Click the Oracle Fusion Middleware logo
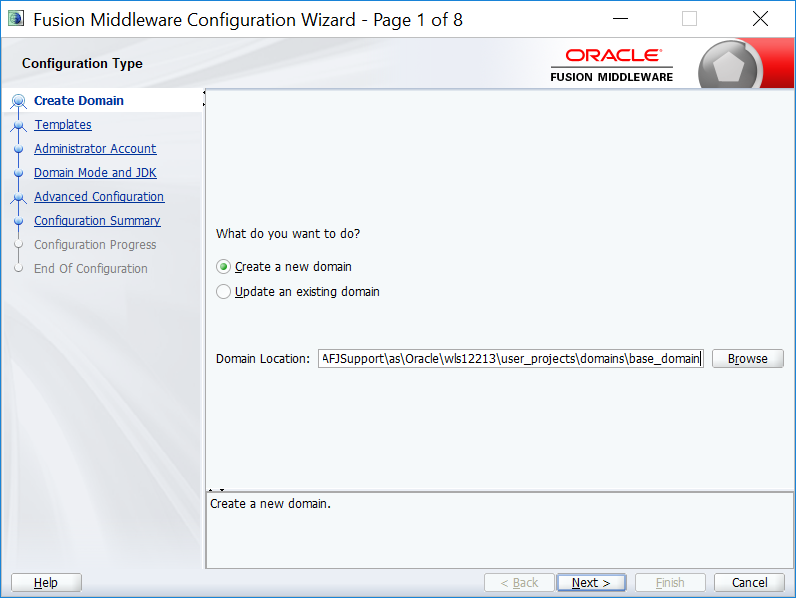Image resolution: width=796 pixels, height=598 pixels. point(612,64)
